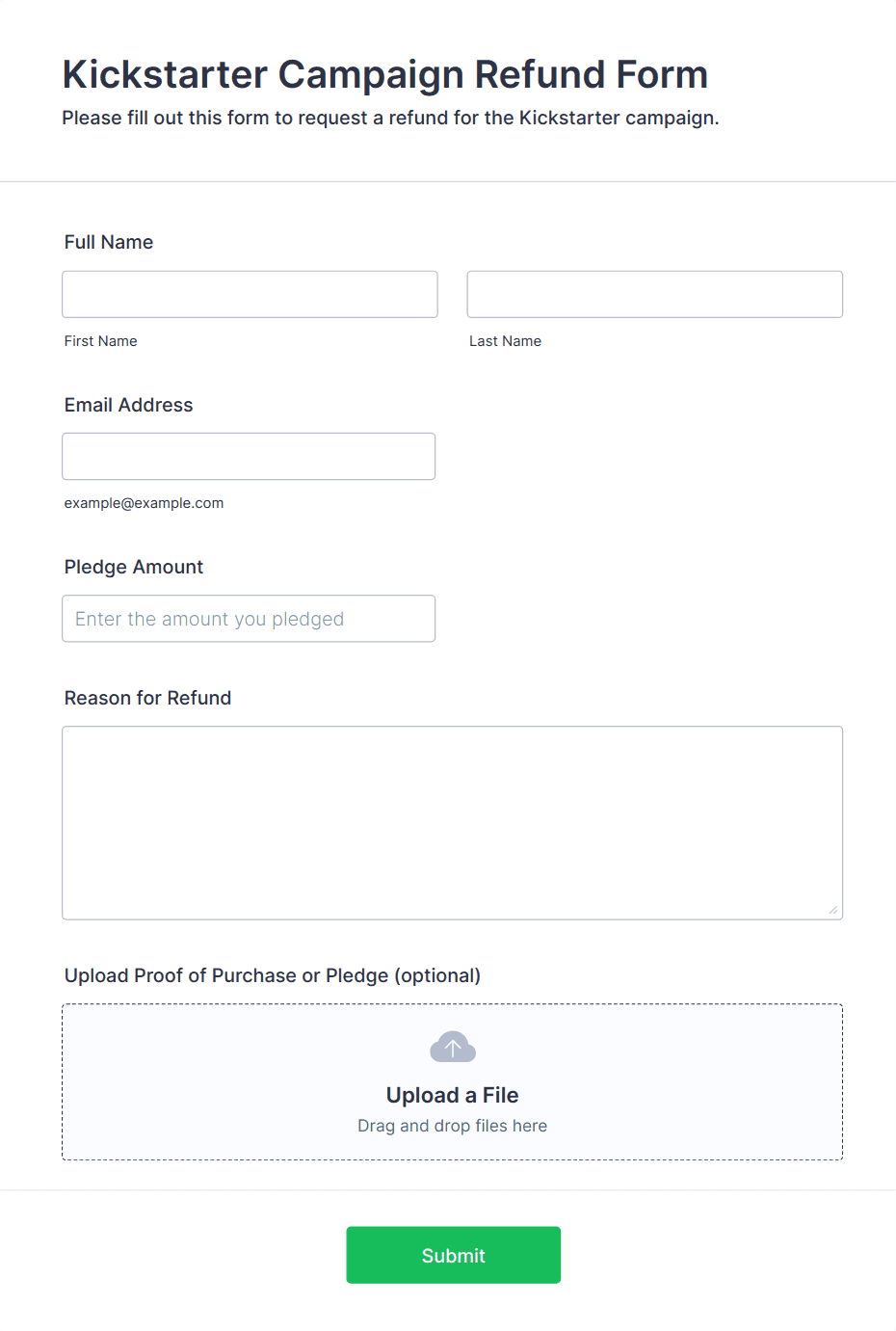Click the Email Address label
Screen dimensions: 896x1331
coord(128,405)
